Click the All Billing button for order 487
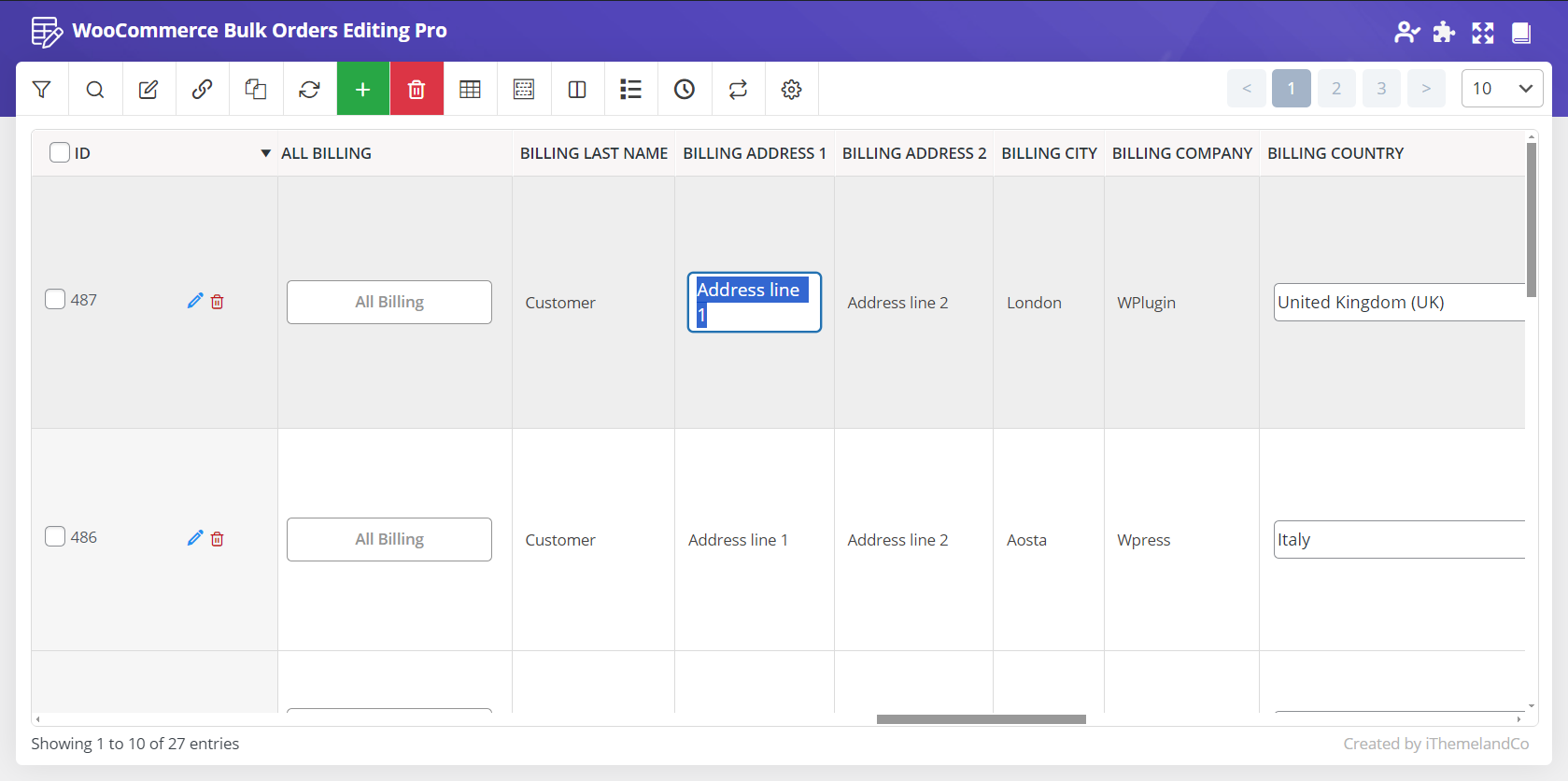Viewport: 1568px width, 781px height. 389,303
